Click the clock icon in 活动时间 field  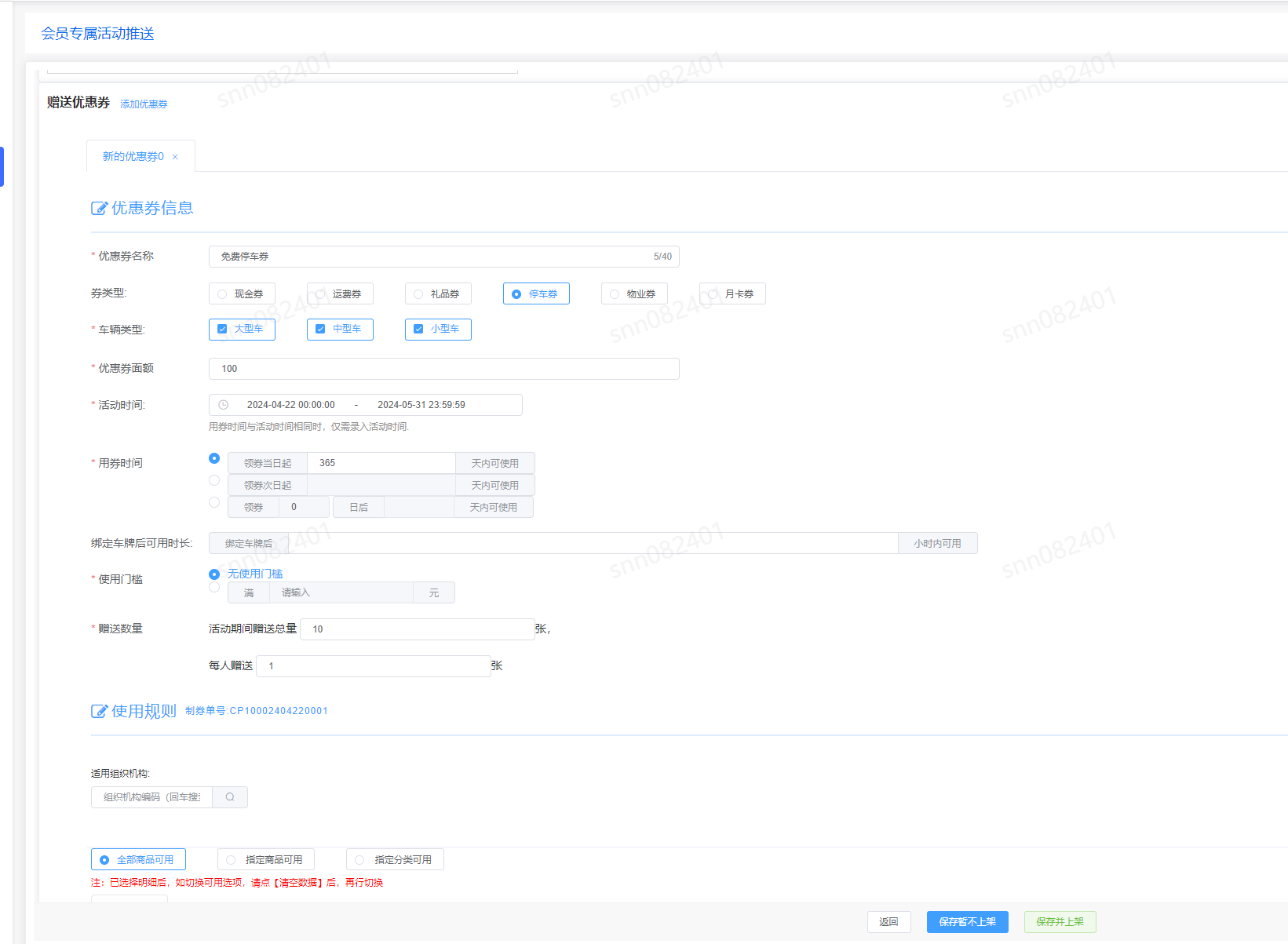click(x=223, y=405)
